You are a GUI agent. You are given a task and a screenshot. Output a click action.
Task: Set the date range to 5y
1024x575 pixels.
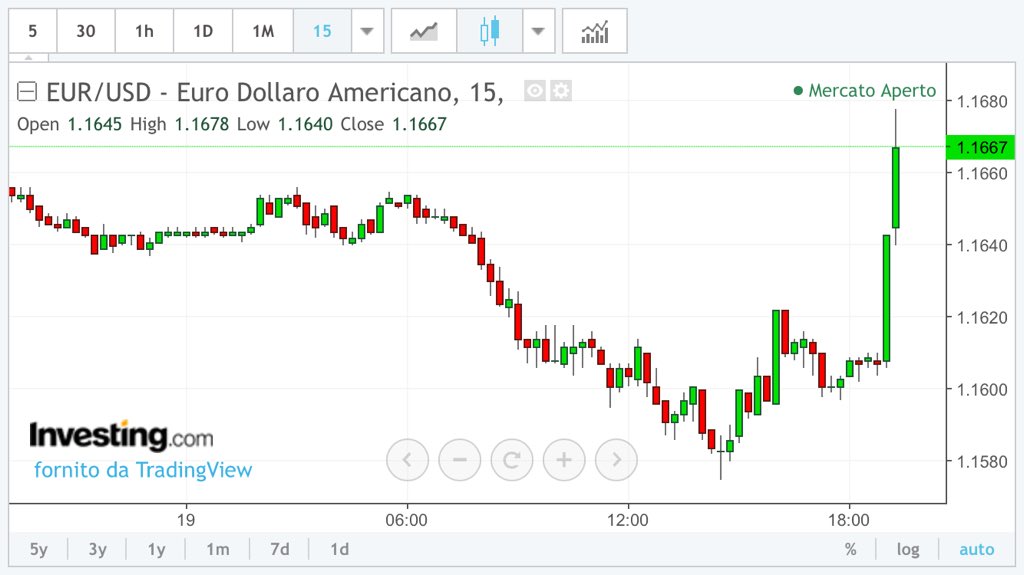39,549
